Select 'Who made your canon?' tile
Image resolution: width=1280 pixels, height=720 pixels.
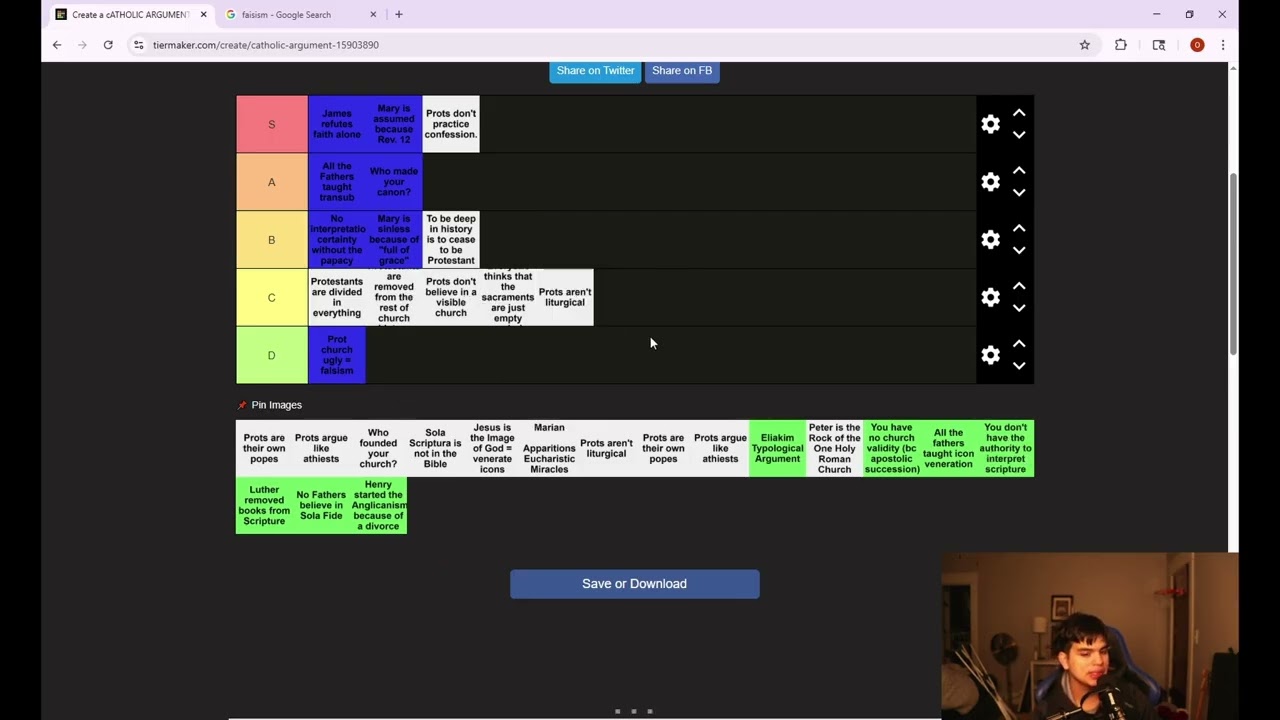394,182
